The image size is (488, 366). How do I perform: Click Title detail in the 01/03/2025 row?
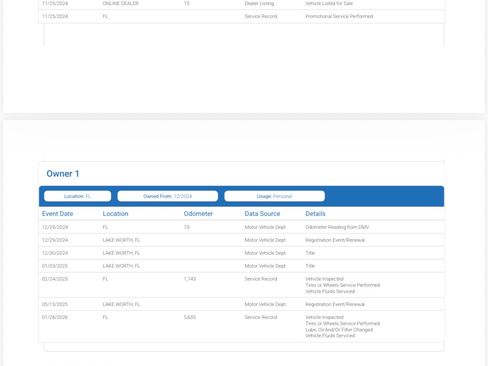310,266
